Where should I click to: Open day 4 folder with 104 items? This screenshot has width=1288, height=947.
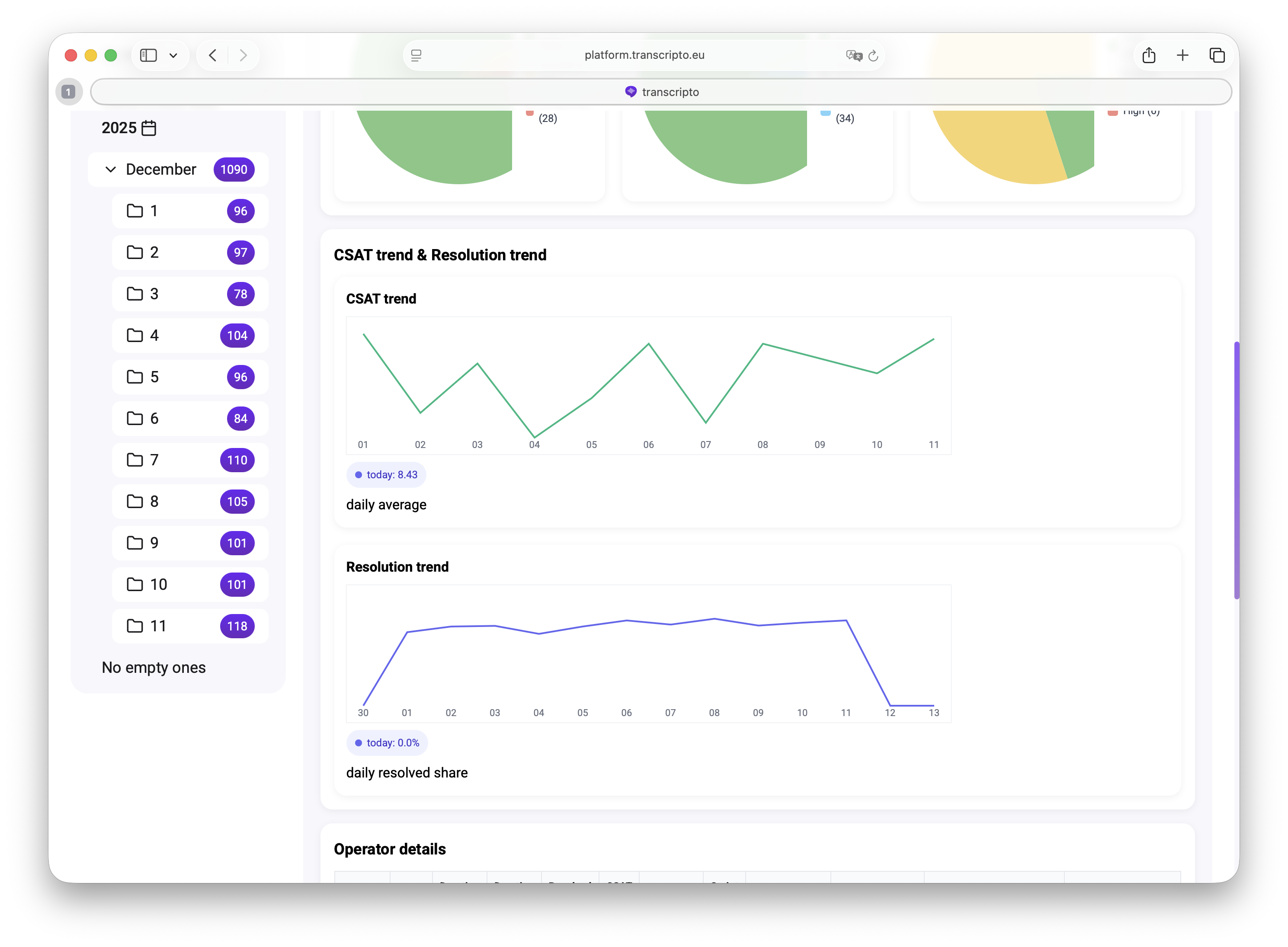click(190, 336)
